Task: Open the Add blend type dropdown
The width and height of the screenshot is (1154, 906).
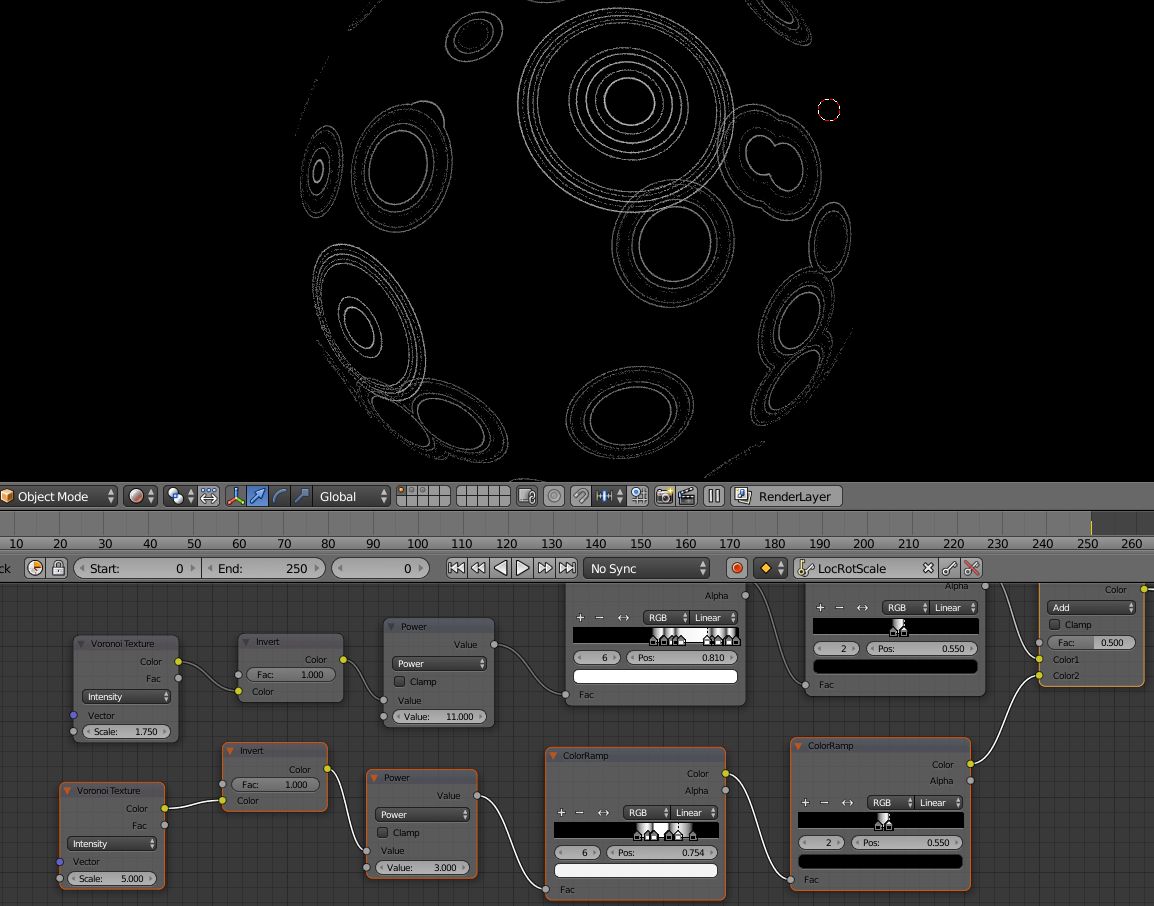Action: pos(1091,608)
